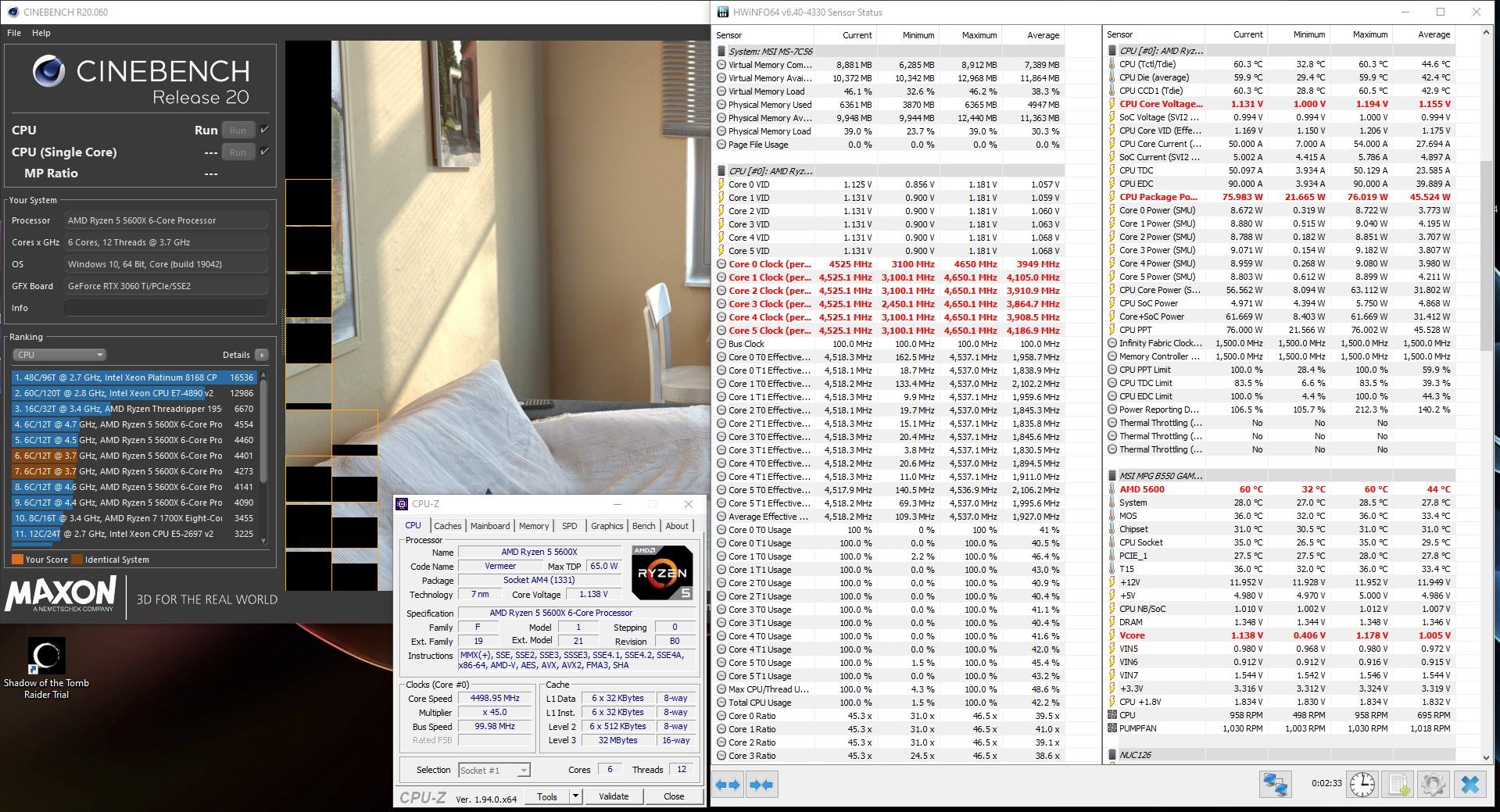
Task: Click the HWiNFO vertical scrollbar down arrow
Action: tap(1487, 757)
